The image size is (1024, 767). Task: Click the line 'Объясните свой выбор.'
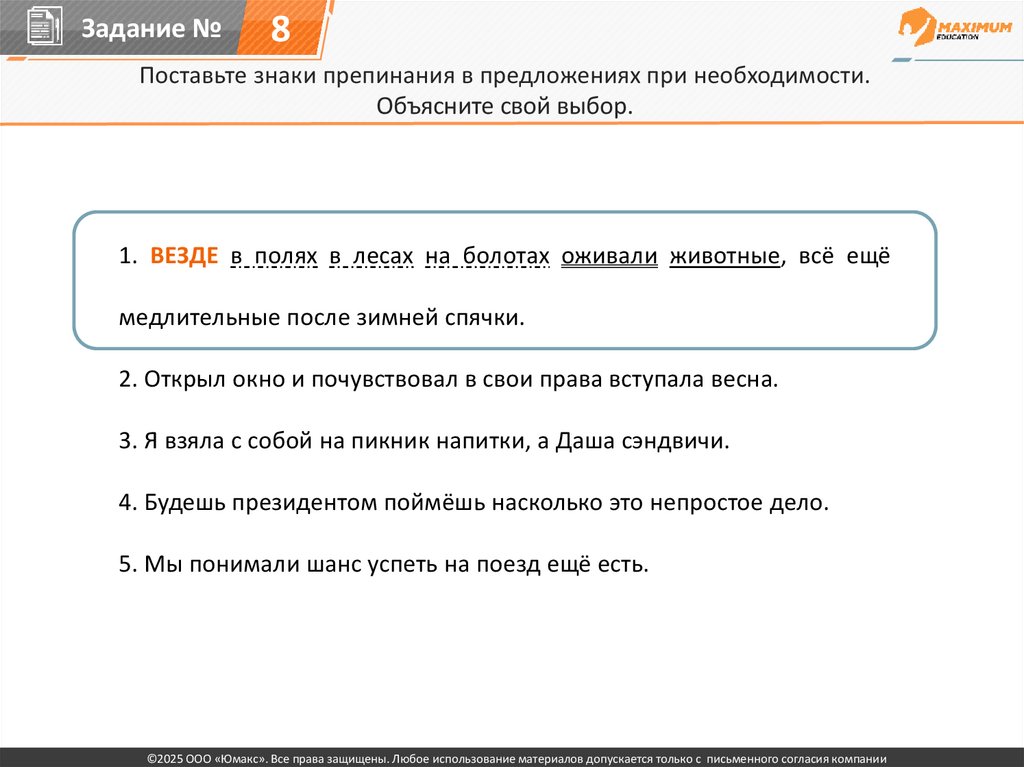click(504, 106)
